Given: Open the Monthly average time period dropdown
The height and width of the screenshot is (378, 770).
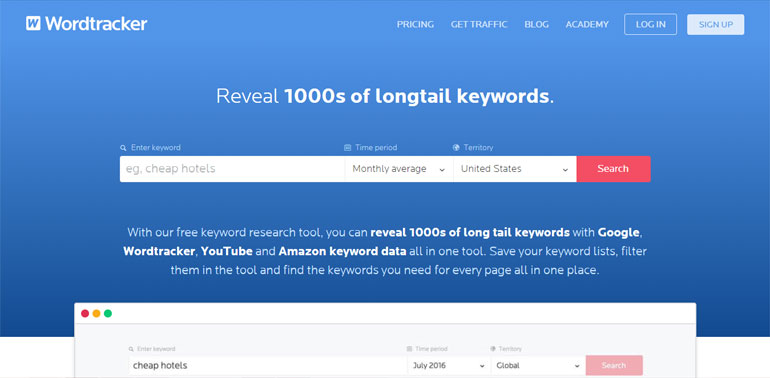Looking at the screenshot, I should pyautogui.click(x=399, y=169).
